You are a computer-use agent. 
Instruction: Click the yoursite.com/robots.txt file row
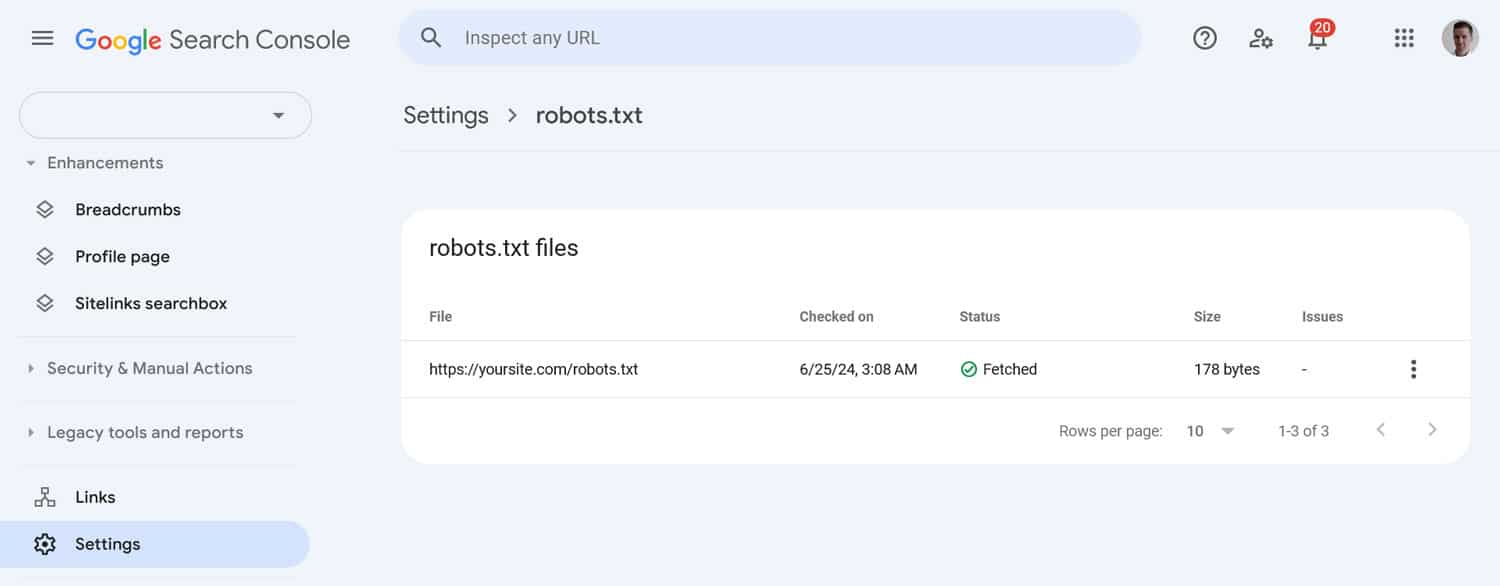(533, 369)
